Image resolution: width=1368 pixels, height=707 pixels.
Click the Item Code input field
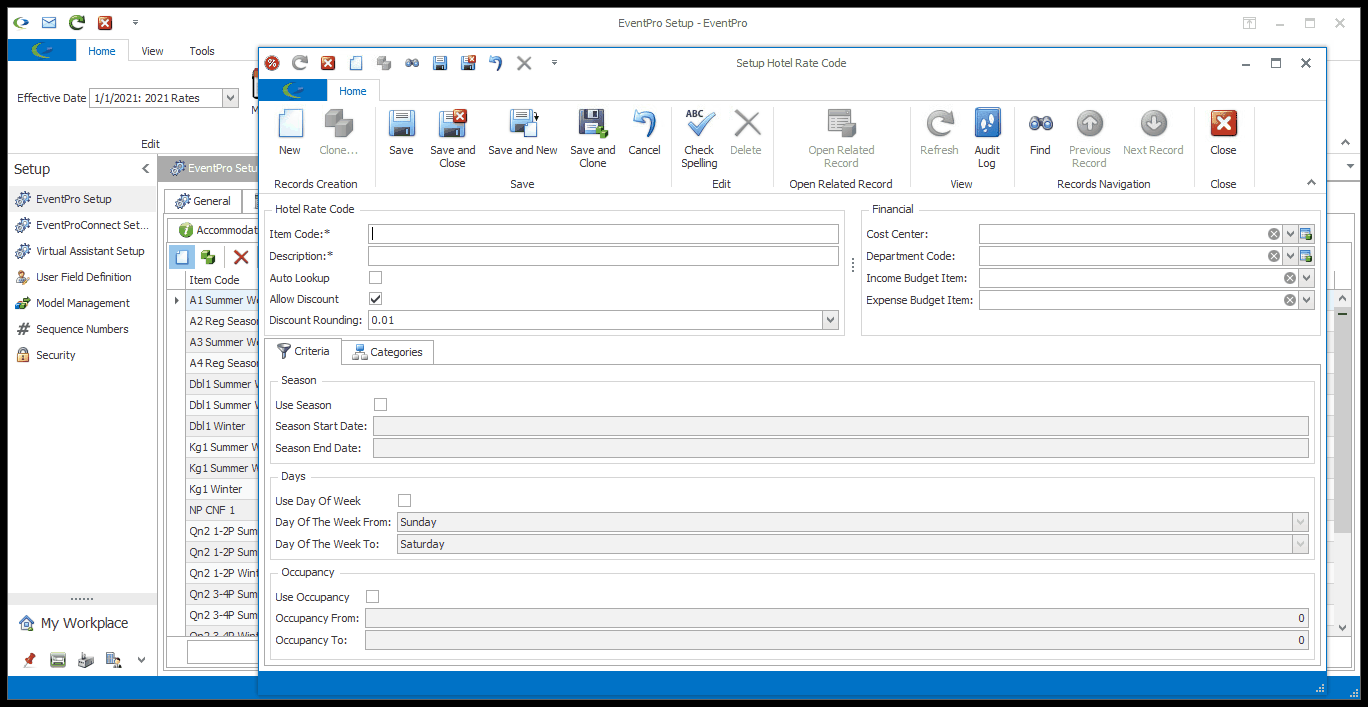(x=603, y=234)
